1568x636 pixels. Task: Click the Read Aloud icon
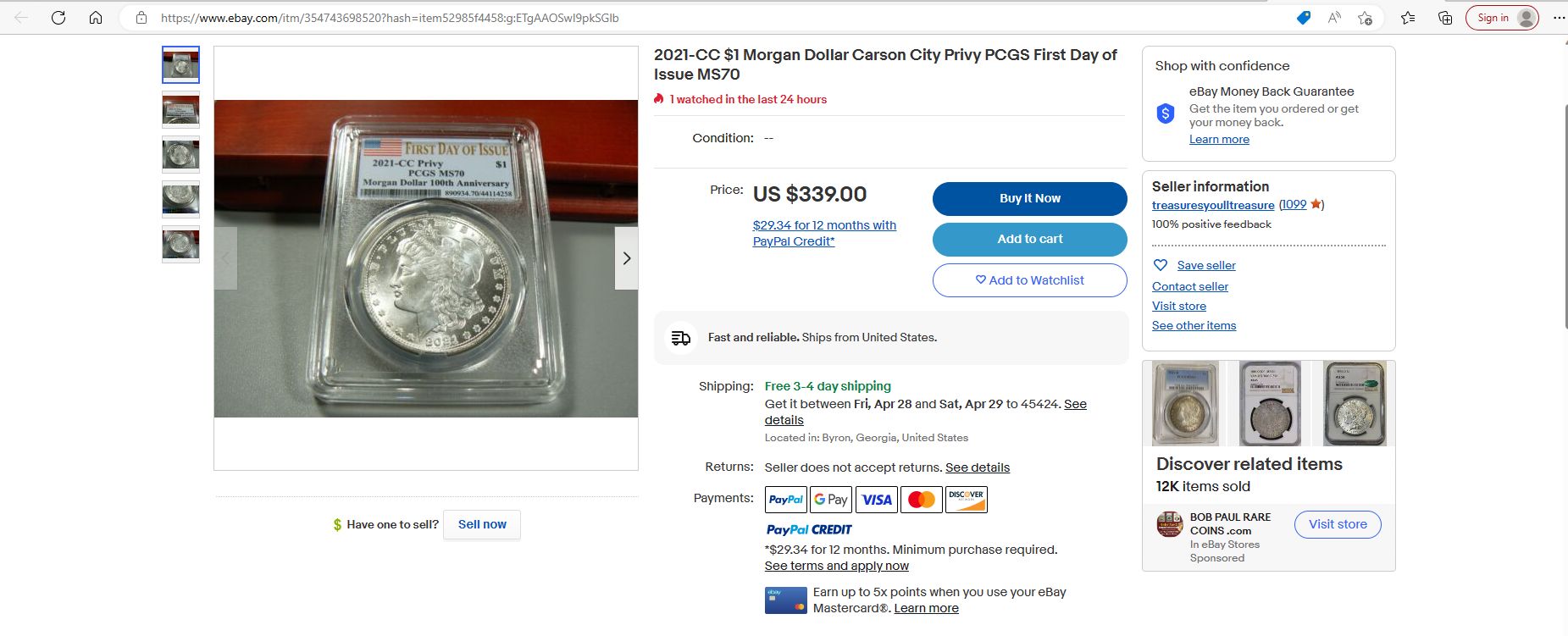(1334, 18)
